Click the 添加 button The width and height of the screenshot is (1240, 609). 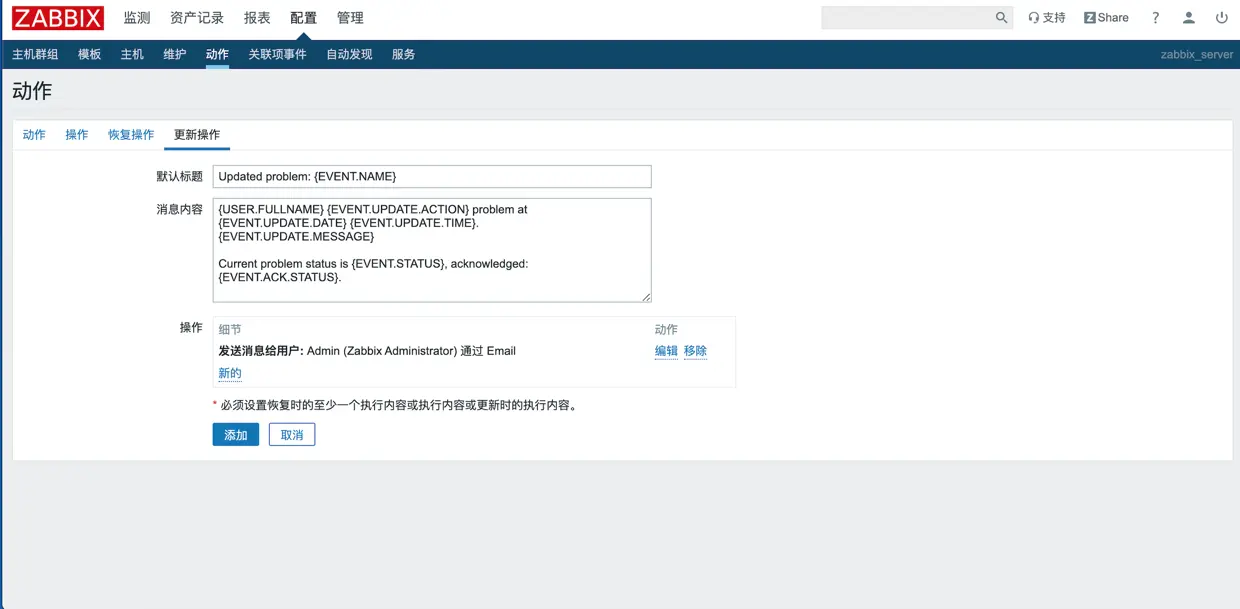click(235, 434)
